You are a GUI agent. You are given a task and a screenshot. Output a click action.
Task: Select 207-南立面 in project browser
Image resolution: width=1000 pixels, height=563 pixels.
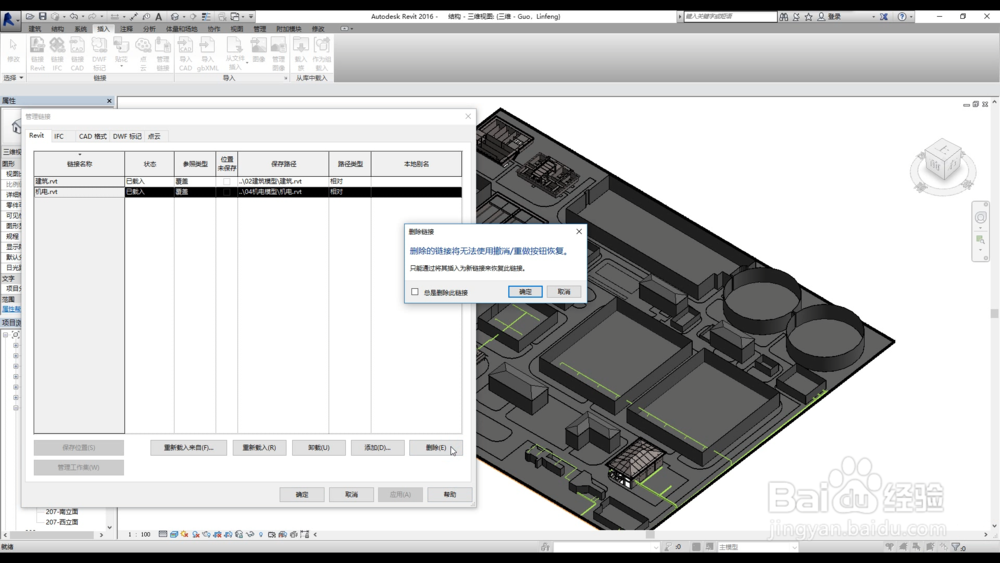click(62, 511)
